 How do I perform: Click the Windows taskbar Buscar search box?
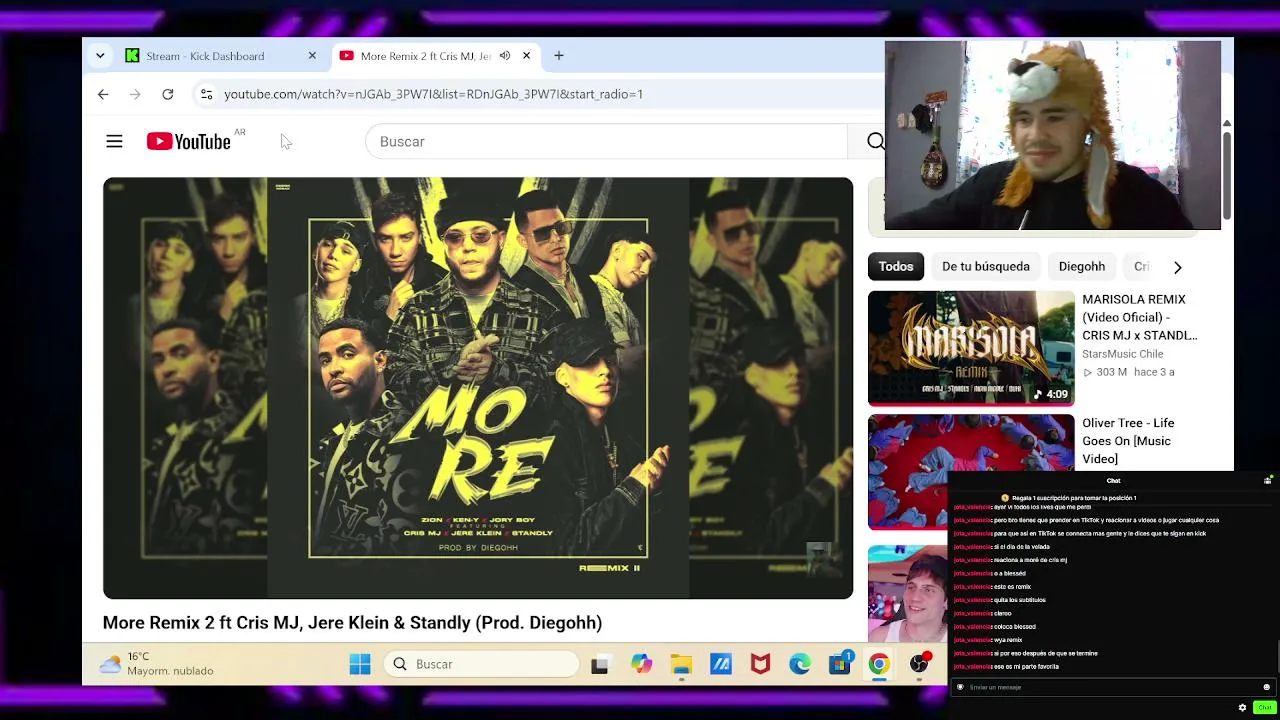coord(482,664)
